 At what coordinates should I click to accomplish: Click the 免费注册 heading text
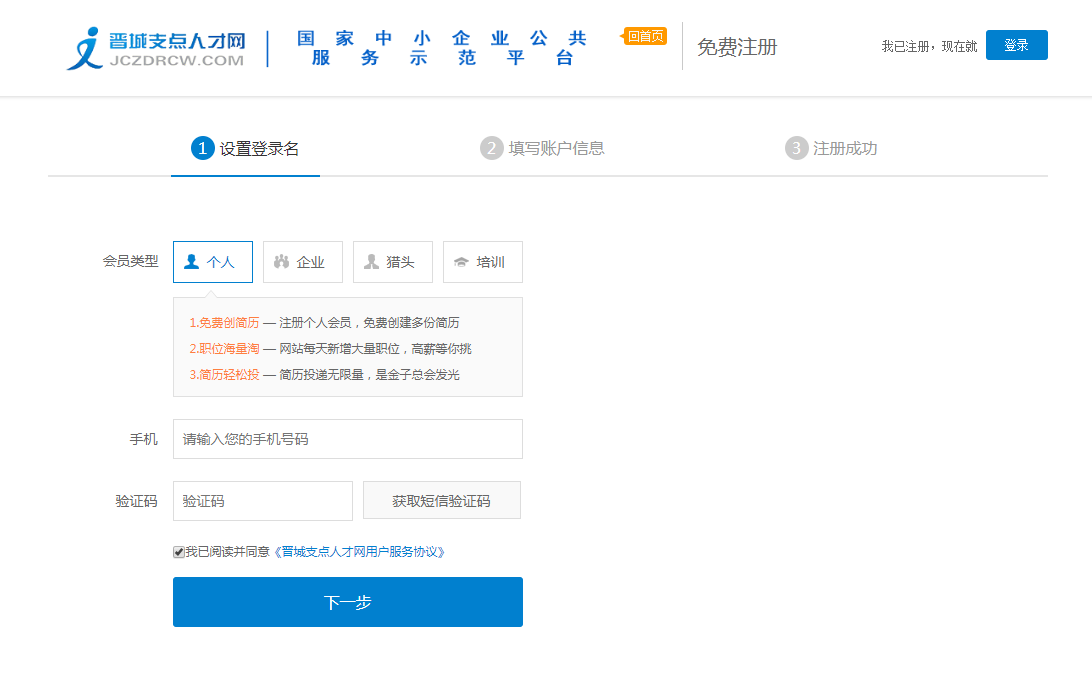pyautogui.click(x=737, y=47)
